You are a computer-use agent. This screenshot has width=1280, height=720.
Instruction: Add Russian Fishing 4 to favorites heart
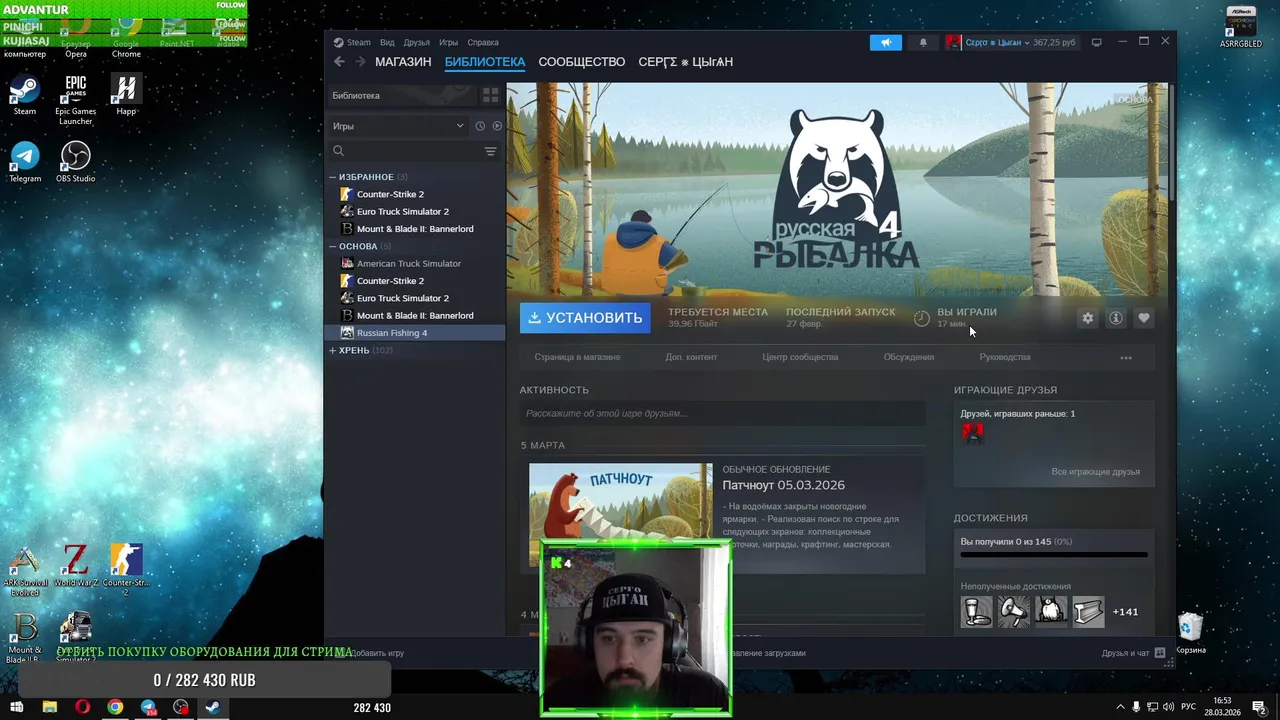pos(1144,318)
